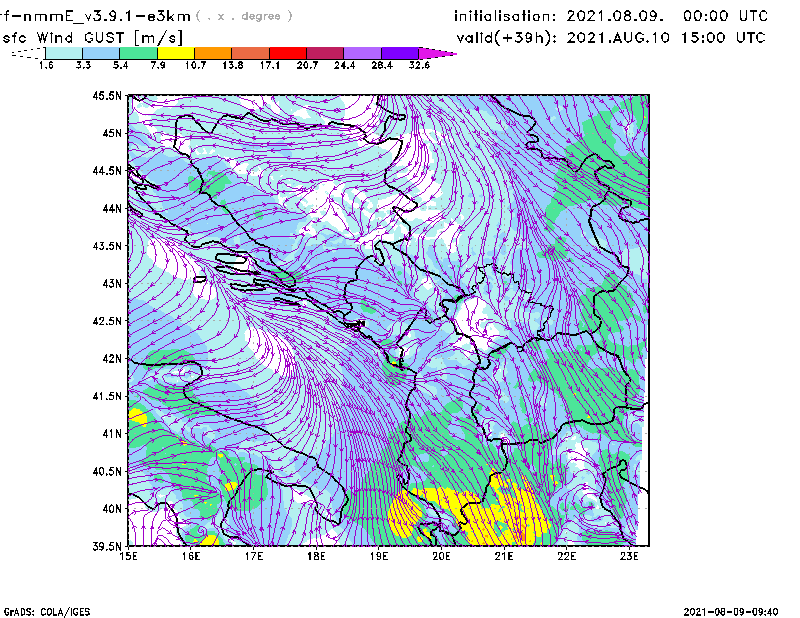Click the 2021-08-09-09:40 timestamp at bottom
The height and width of the screenshot is (618, 800).
[x=736, y=610]
